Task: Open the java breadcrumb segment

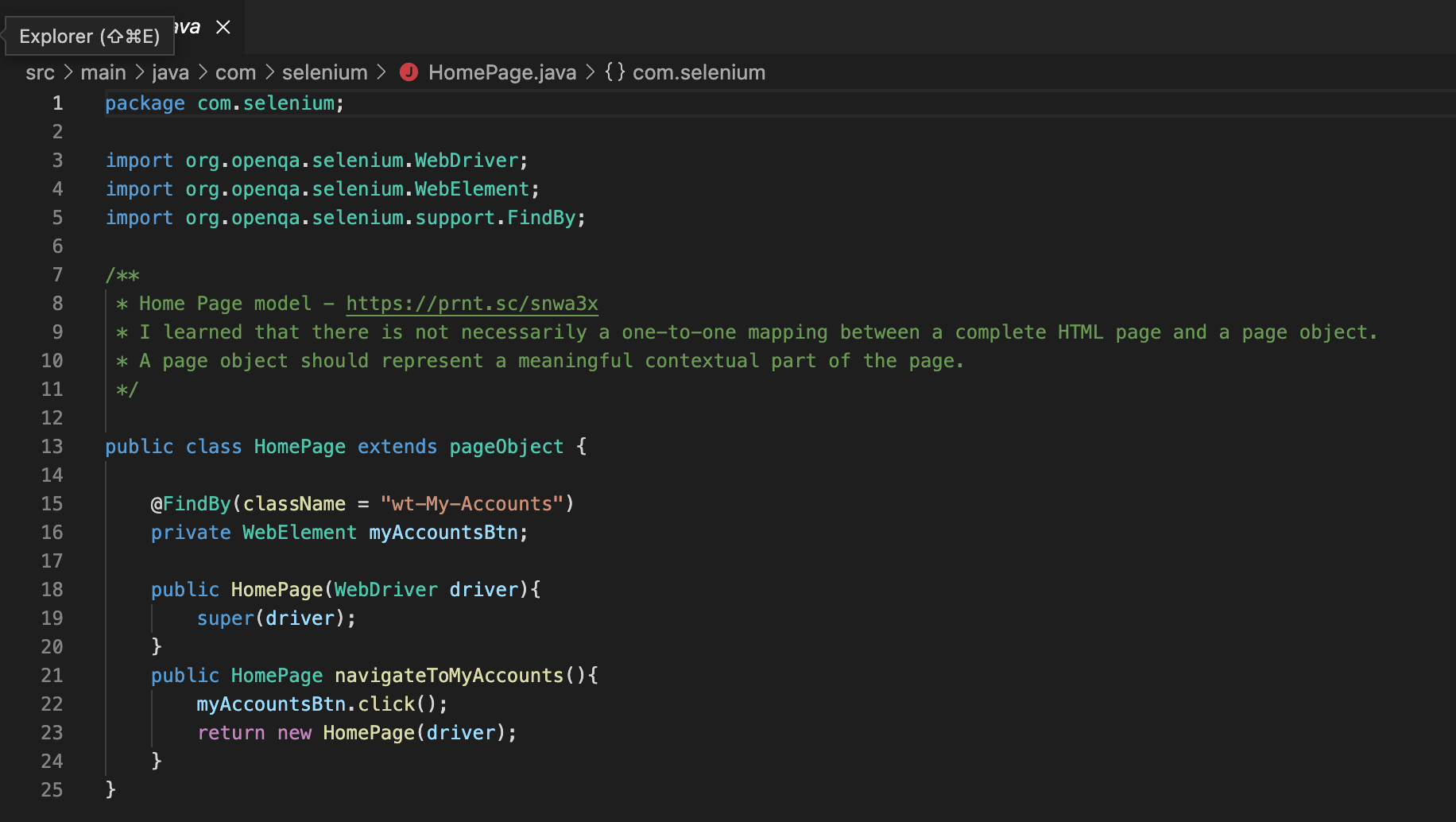Action: coord(170,72)
